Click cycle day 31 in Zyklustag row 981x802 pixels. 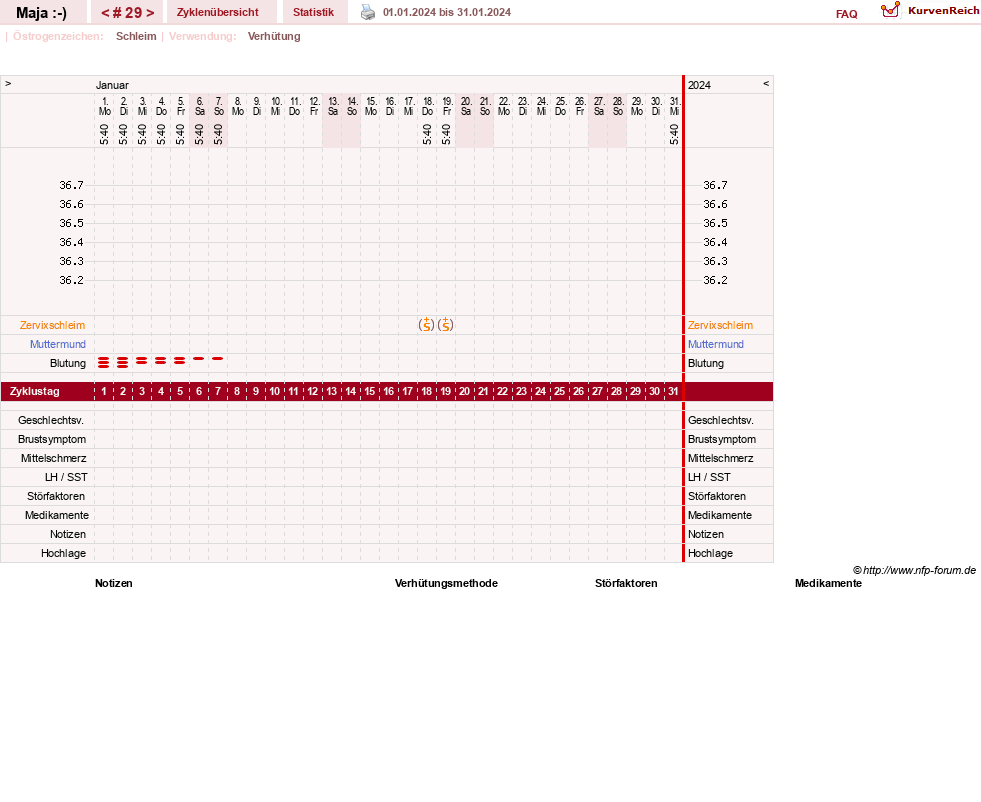673,392
